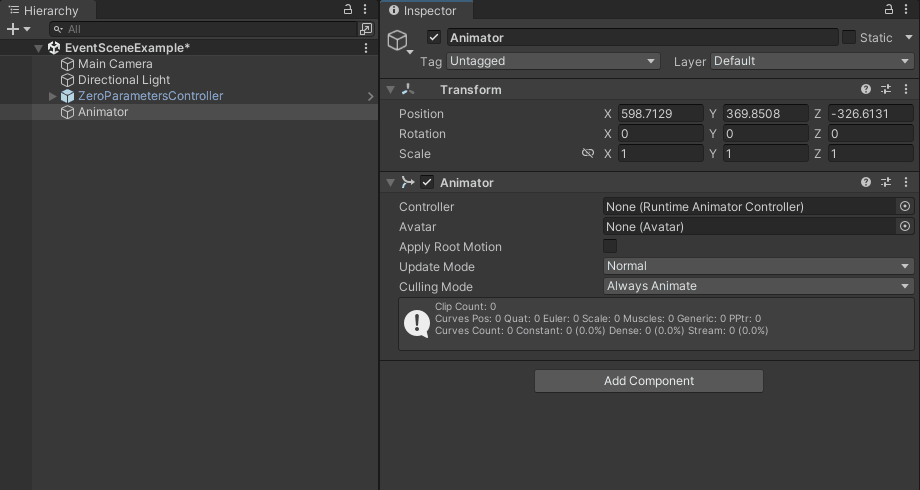Open the Layer dropdown
Screen dimensions: 920x490
click(812, 61)
